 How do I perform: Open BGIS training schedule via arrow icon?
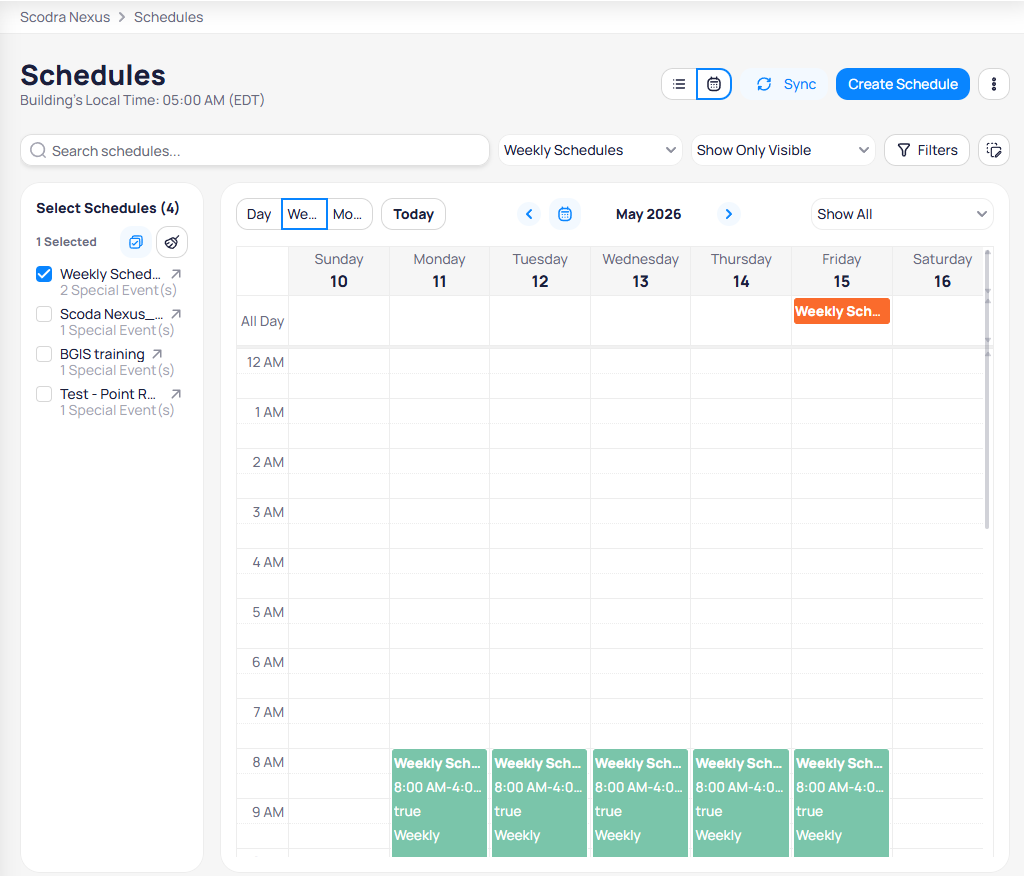pos(157,354)
